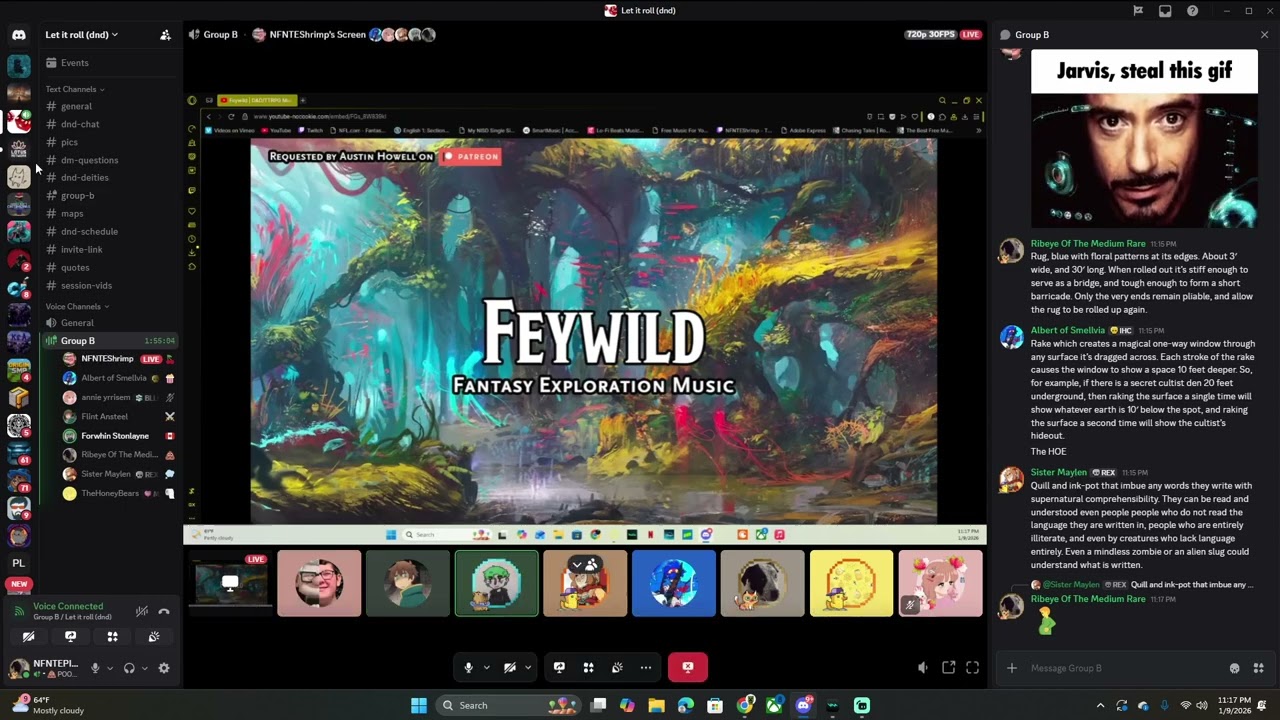Screen dimensions: 1280x720
Task: Disconnect from voice using the hang-up icon
Action: click(164, 611)
